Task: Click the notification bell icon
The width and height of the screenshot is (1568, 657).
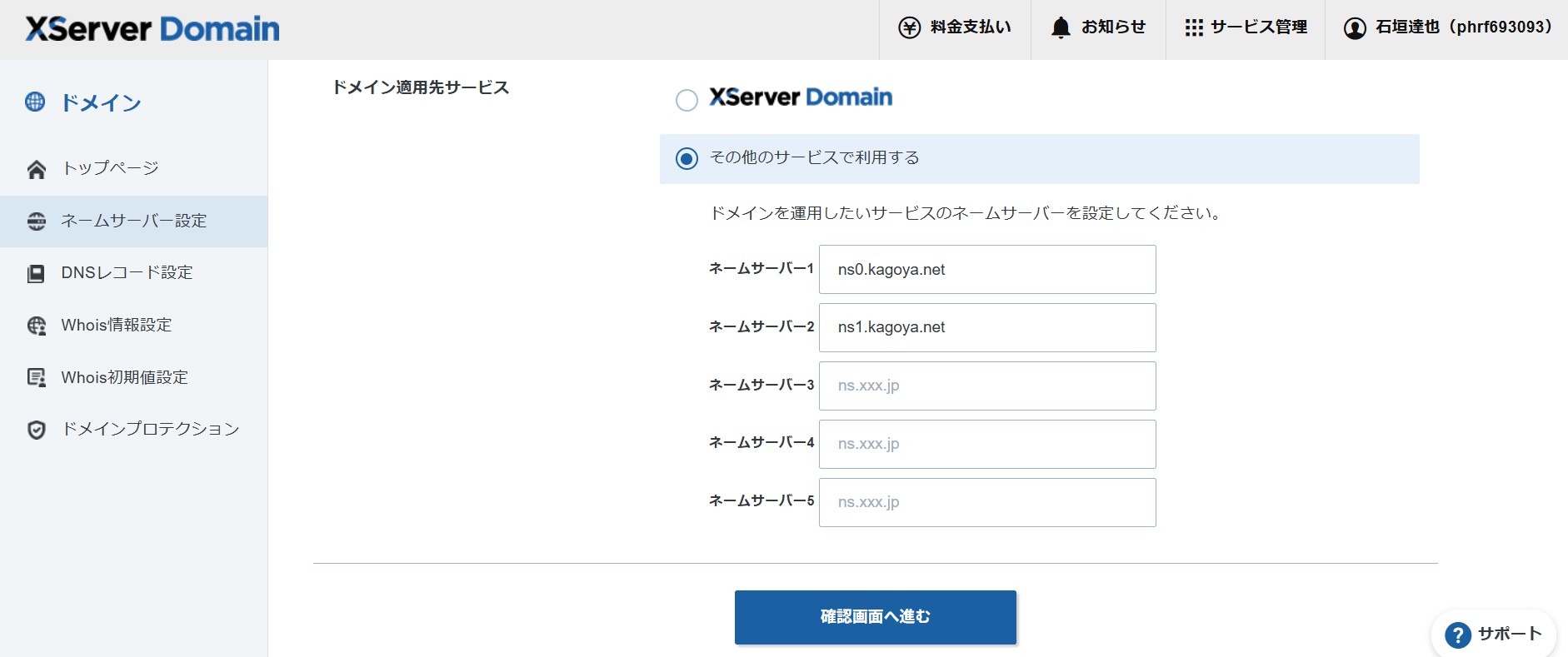Action: click(x=1061, y=27)
